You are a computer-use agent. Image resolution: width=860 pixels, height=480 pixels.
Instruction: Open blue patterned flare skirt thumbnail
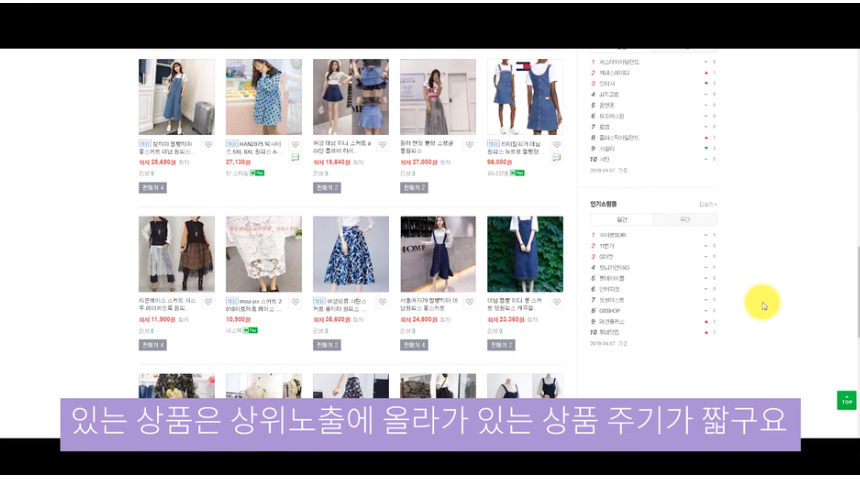351,254
